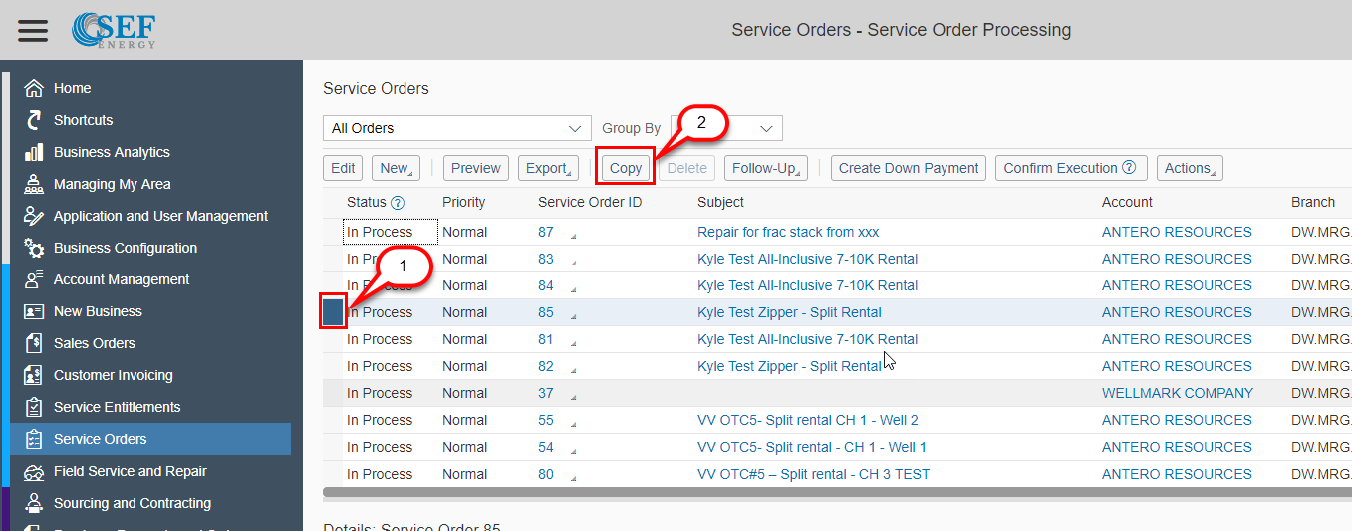
Task: Click Create Down Payment button
Action: (x=908, y=168)
